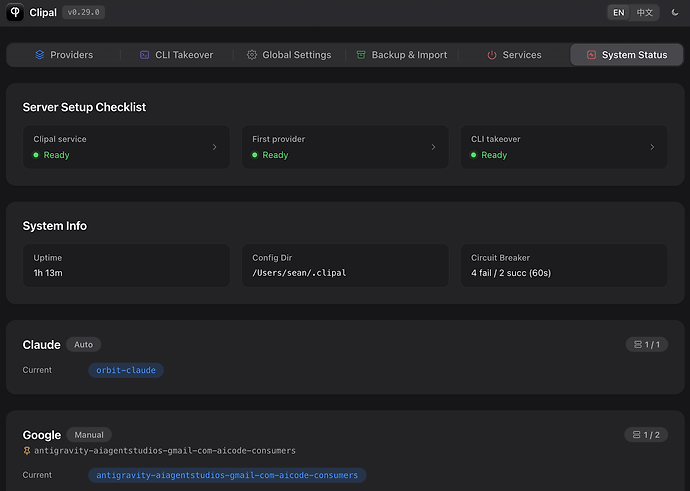
Task: Switch language to 中文
Action: pyautogui.click(x=644, y=12)
